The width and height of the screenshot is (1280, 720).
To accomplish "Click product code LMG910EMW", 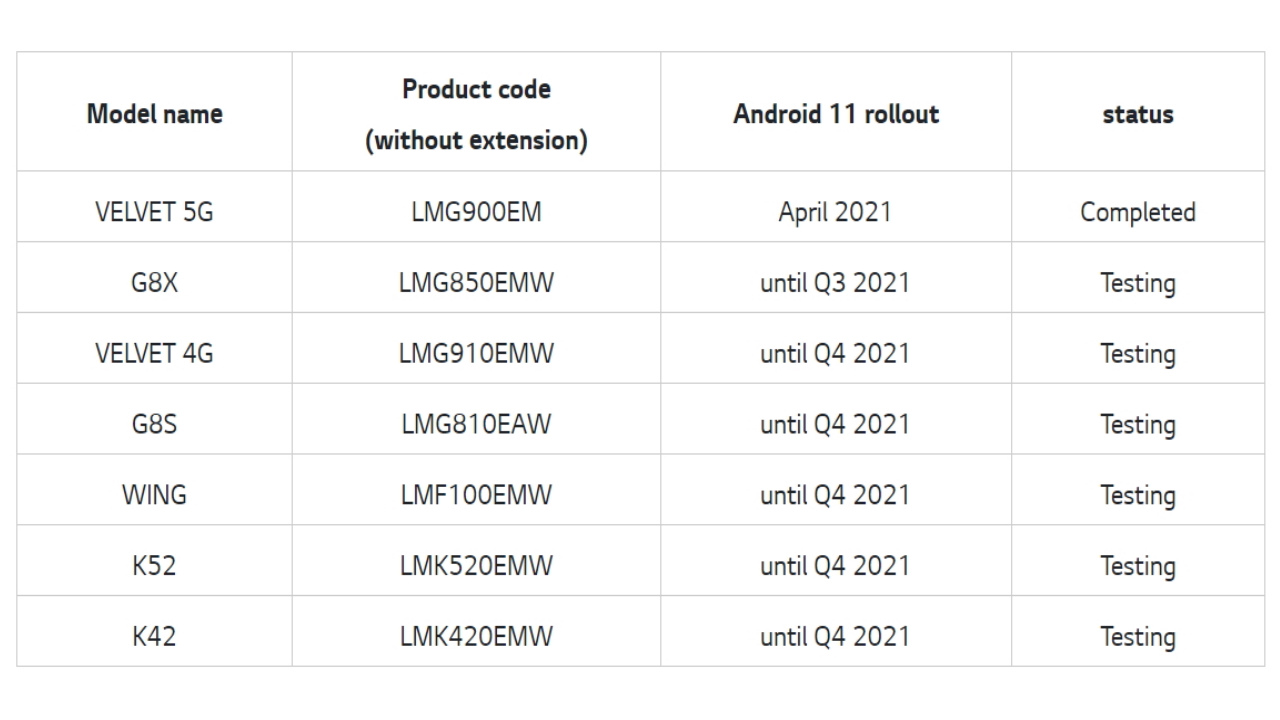I will tap(476, 354).
